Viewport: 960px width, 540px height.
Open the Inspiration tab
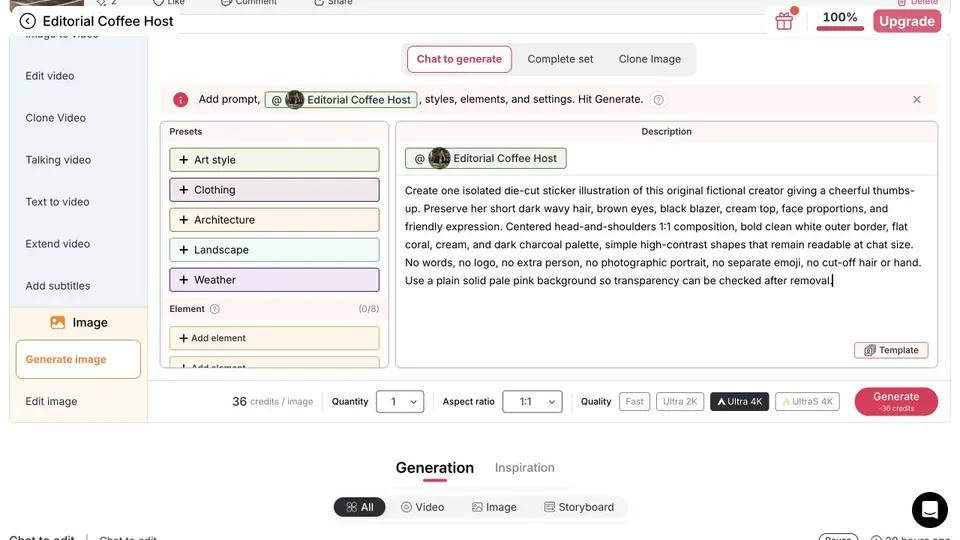pos(525,468)
